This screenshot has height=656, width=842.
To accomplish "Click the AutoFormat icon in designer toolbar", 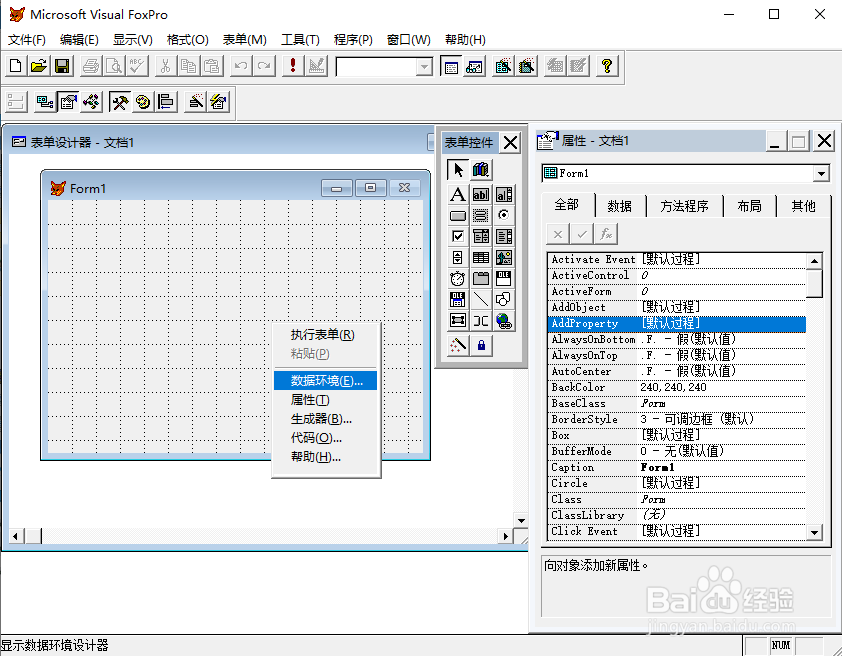I will pyautogui.click(x=219, y=101).
